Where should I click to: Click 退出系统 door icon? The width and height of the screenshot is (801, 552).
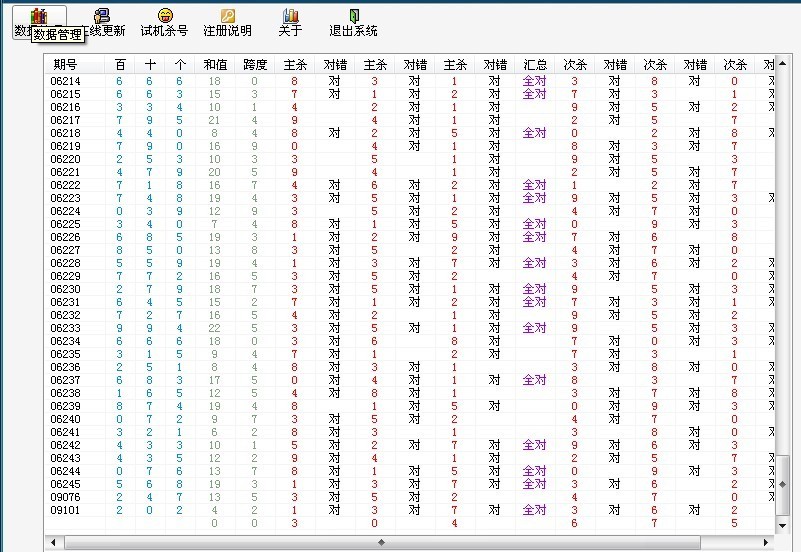354,16
